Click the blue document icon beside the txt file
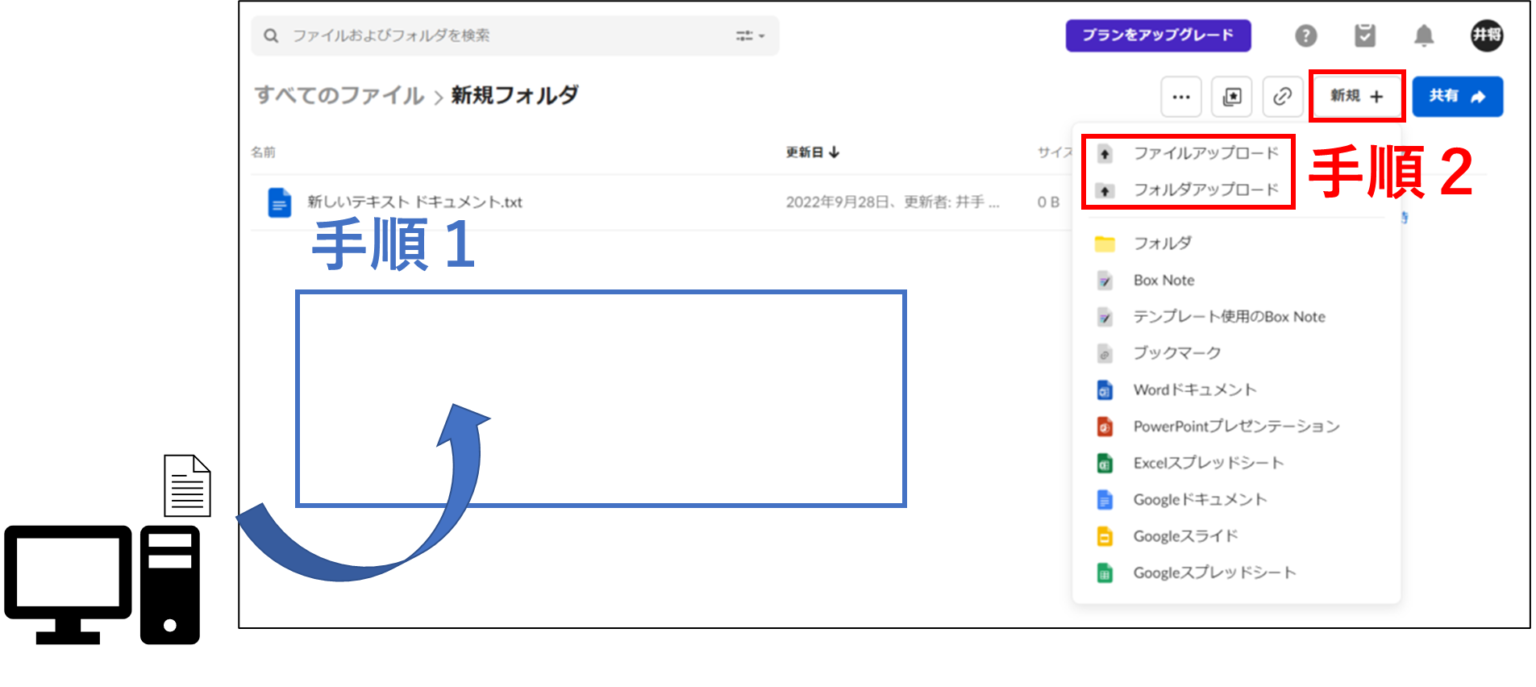The width and height of the screenshot is (1536, 687). pyautogui.click(x=280, y=202)
